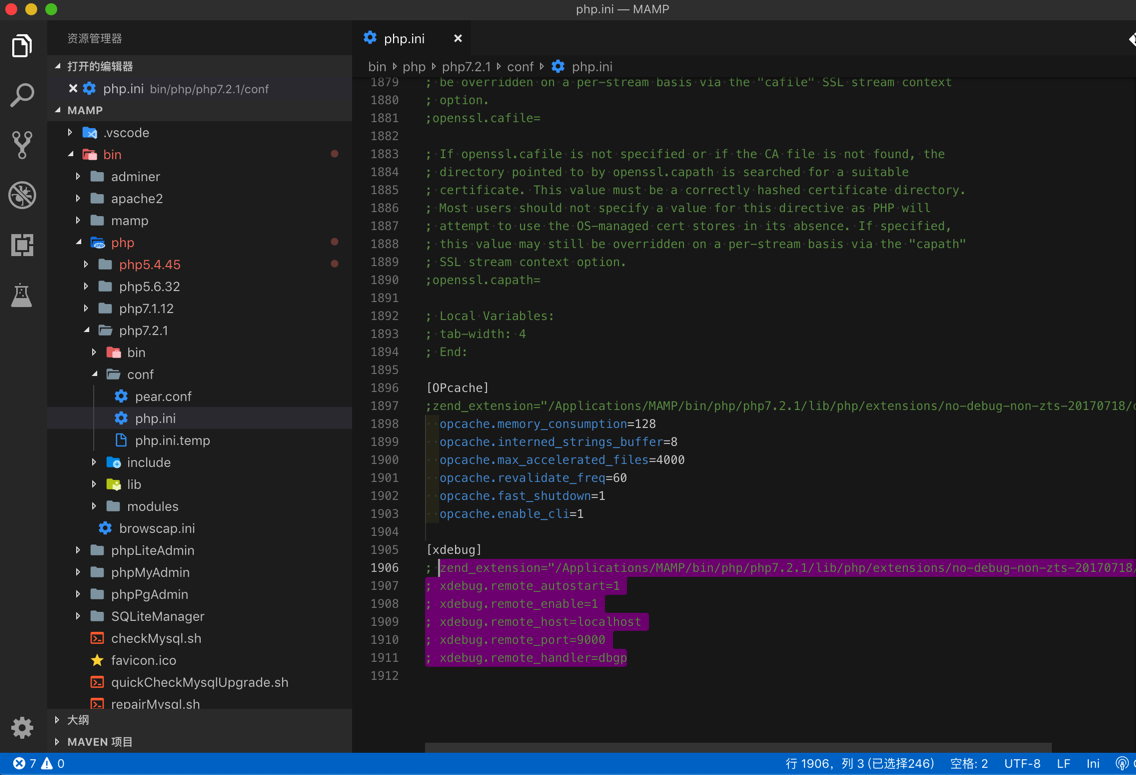Open the Manage gear settings icon
The width and height of the screenshot is (1136, 775).
[22, 727]
